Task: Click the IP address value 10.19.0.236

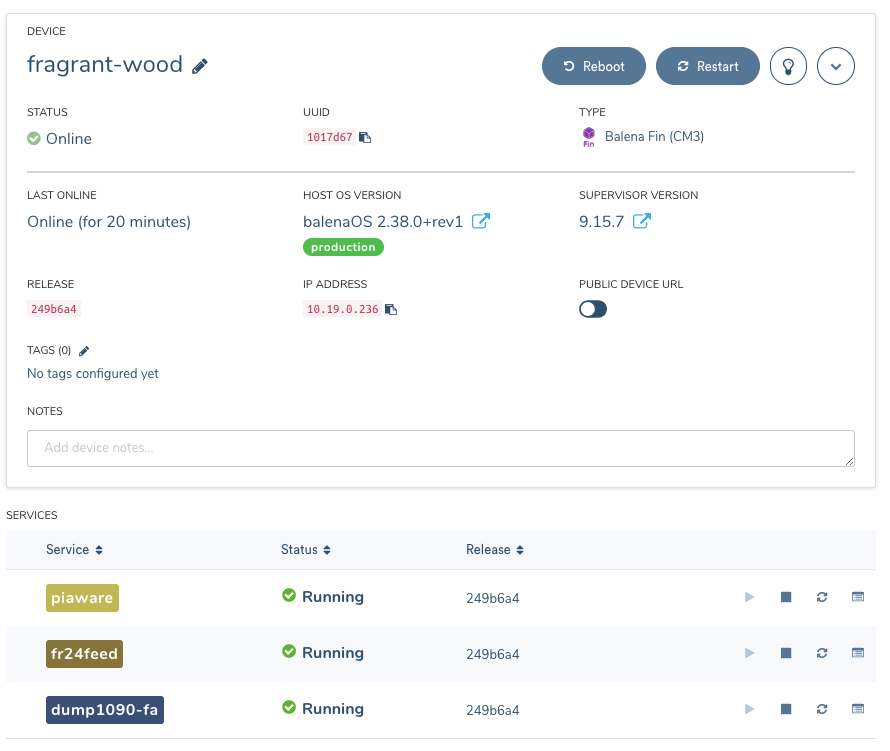Action: point(342,309)
